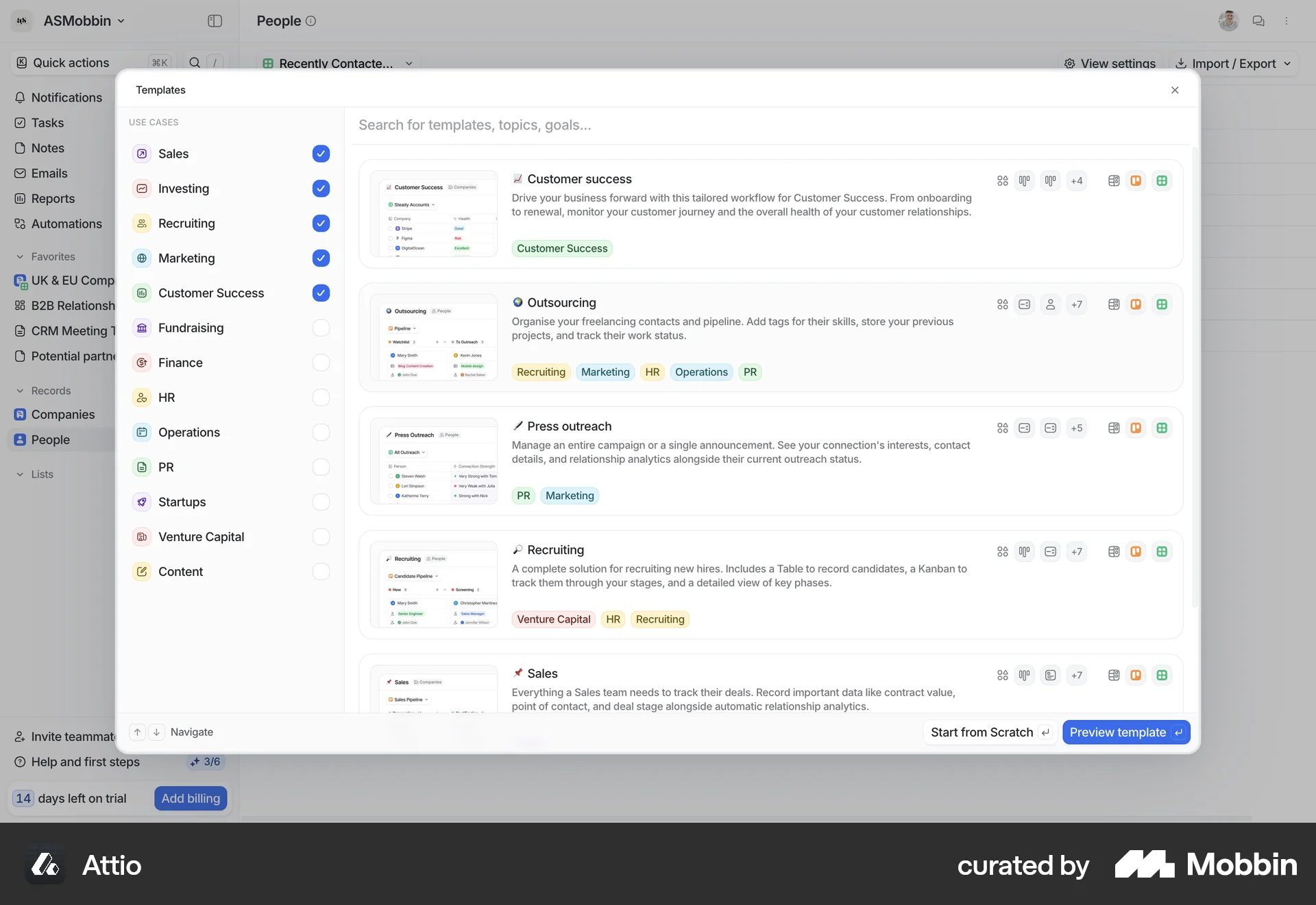The image size is (1316, 905).
Task: Open the People section in the sidebar
Action: (51, 439)
